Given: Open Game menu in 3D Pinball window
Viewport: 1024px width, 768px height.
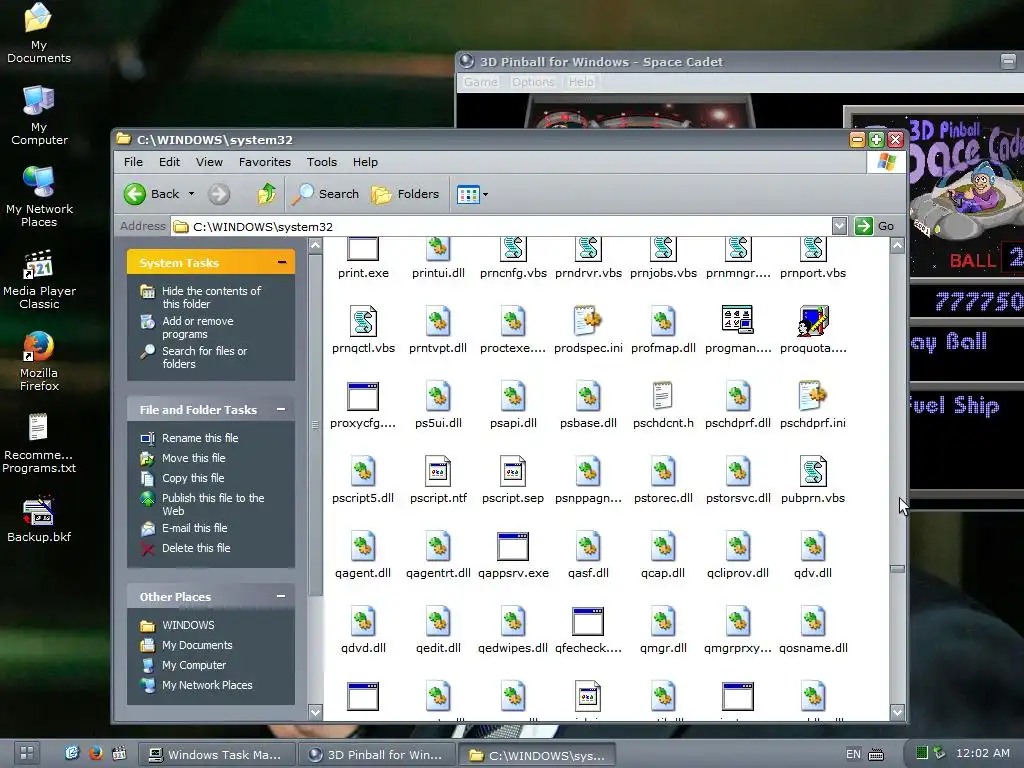Looking at the screenshot, I should (481, 82).
